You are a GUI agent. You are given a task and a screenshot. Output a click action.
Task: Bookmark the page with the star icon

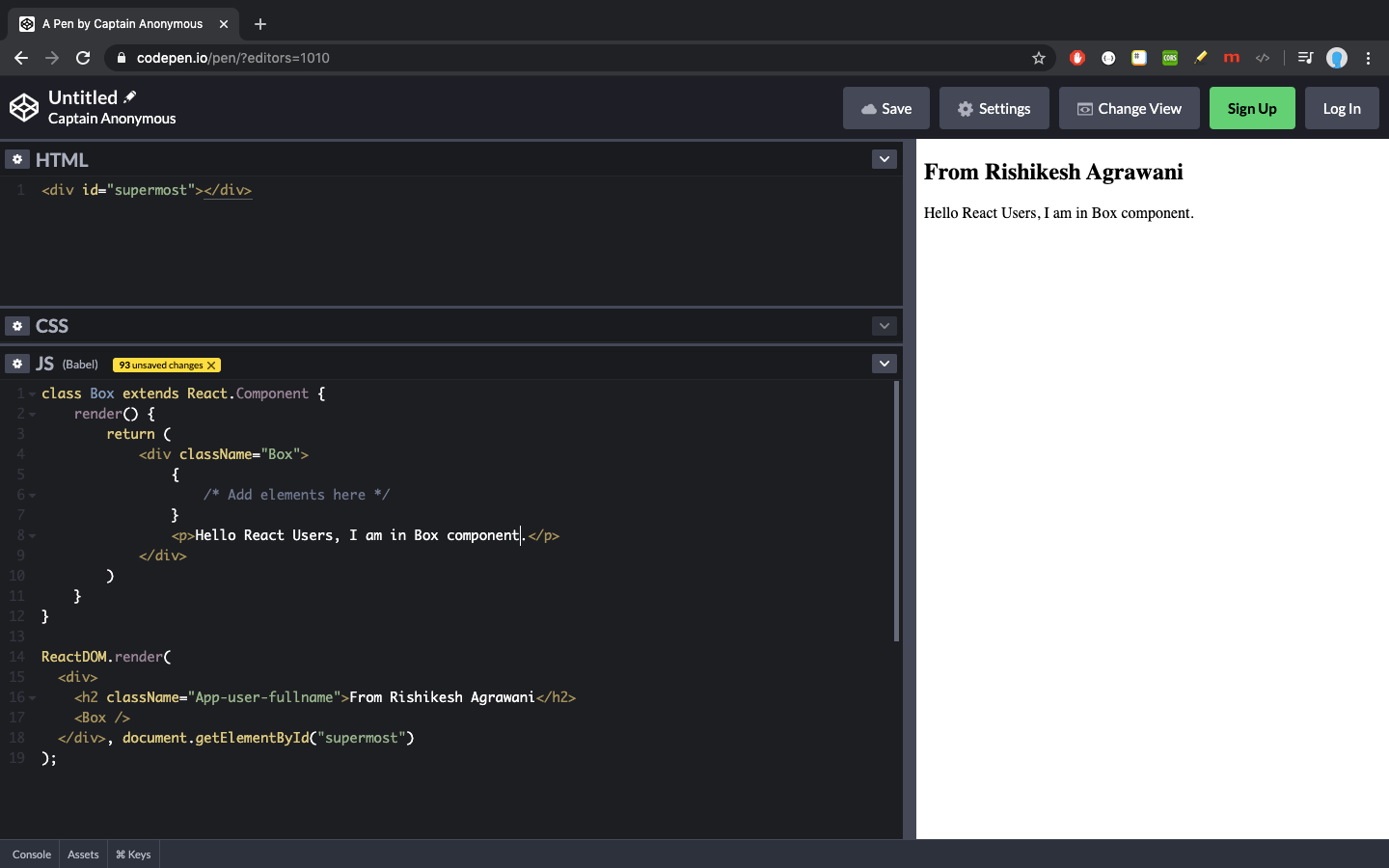tap(1039, 58)
